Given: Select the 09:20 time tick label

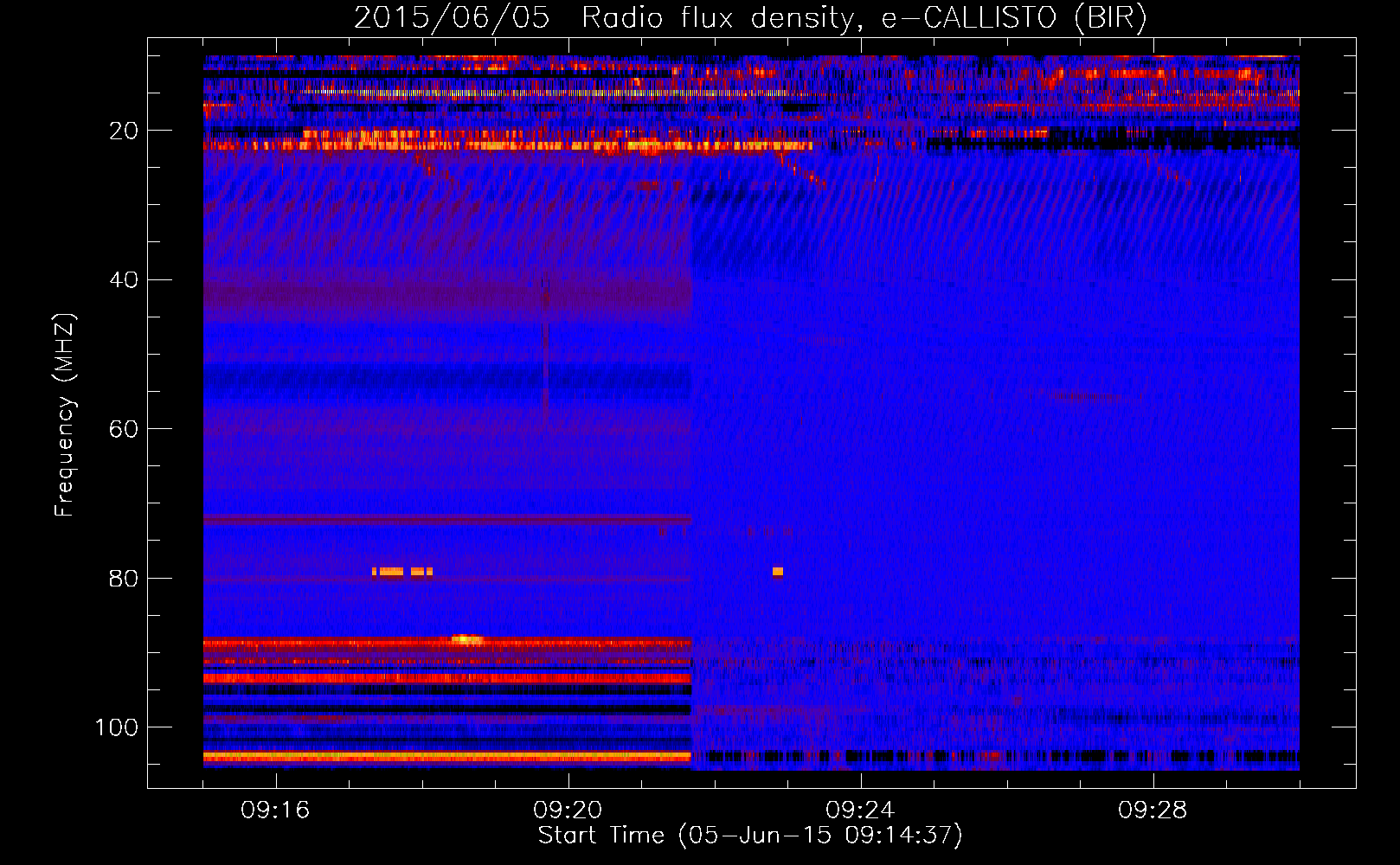Looking at the screenshot, I should (x=568, y=811).
